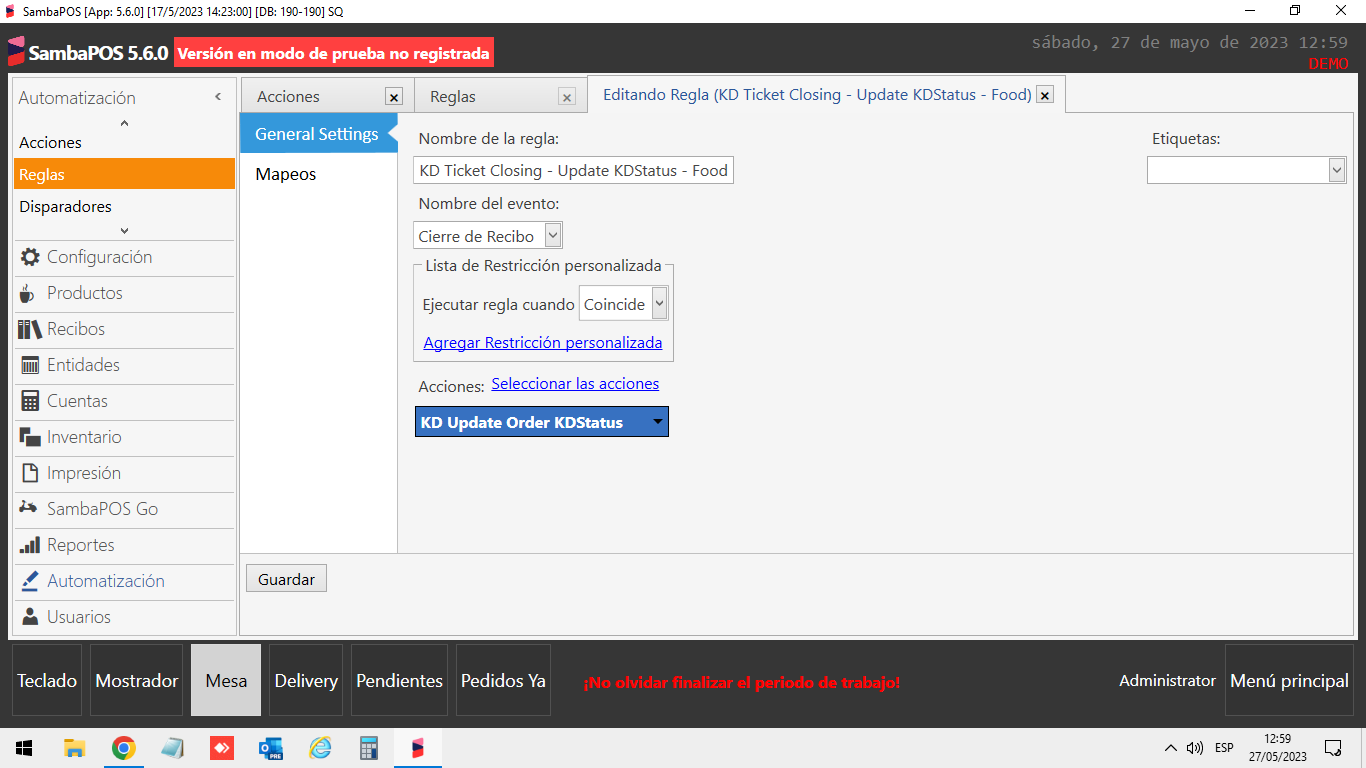Select General Settings section

pyautogui.click(x=317, y=134)
